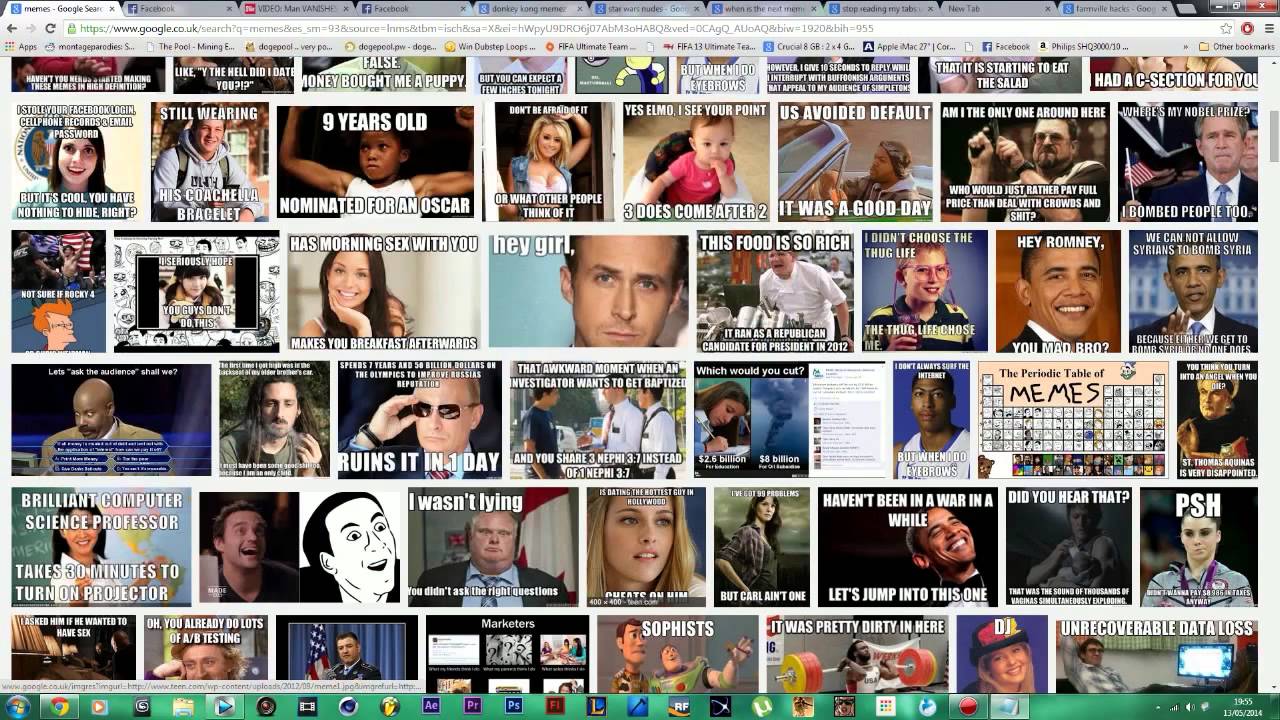Image resolution: width=1280 pixels, height=720 pixels.
Task: Open League of Legends taskbar icon
Action: (597, 706)
